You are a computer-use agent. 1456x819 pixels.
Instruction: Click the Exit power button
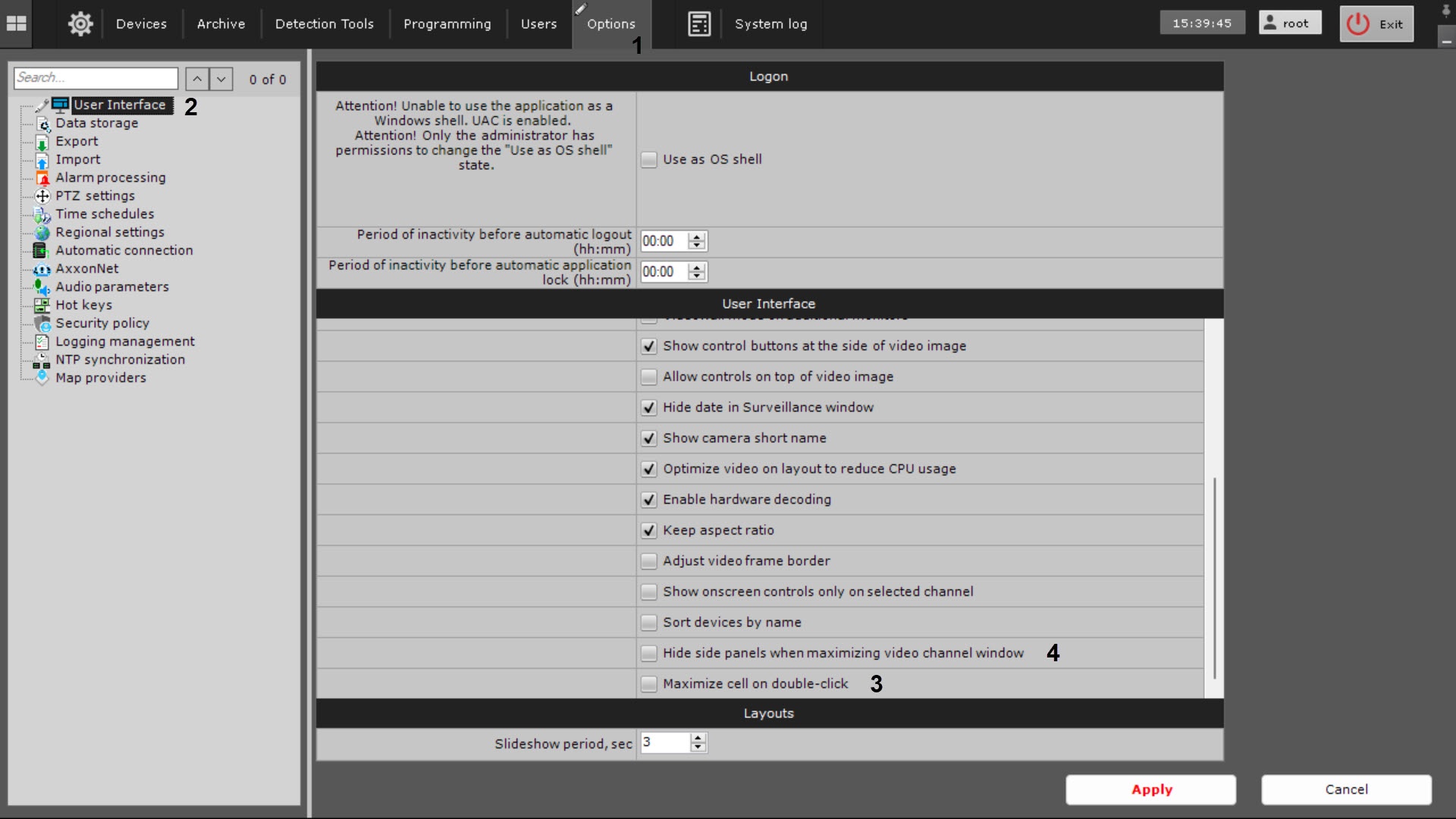pos(1376,24)
